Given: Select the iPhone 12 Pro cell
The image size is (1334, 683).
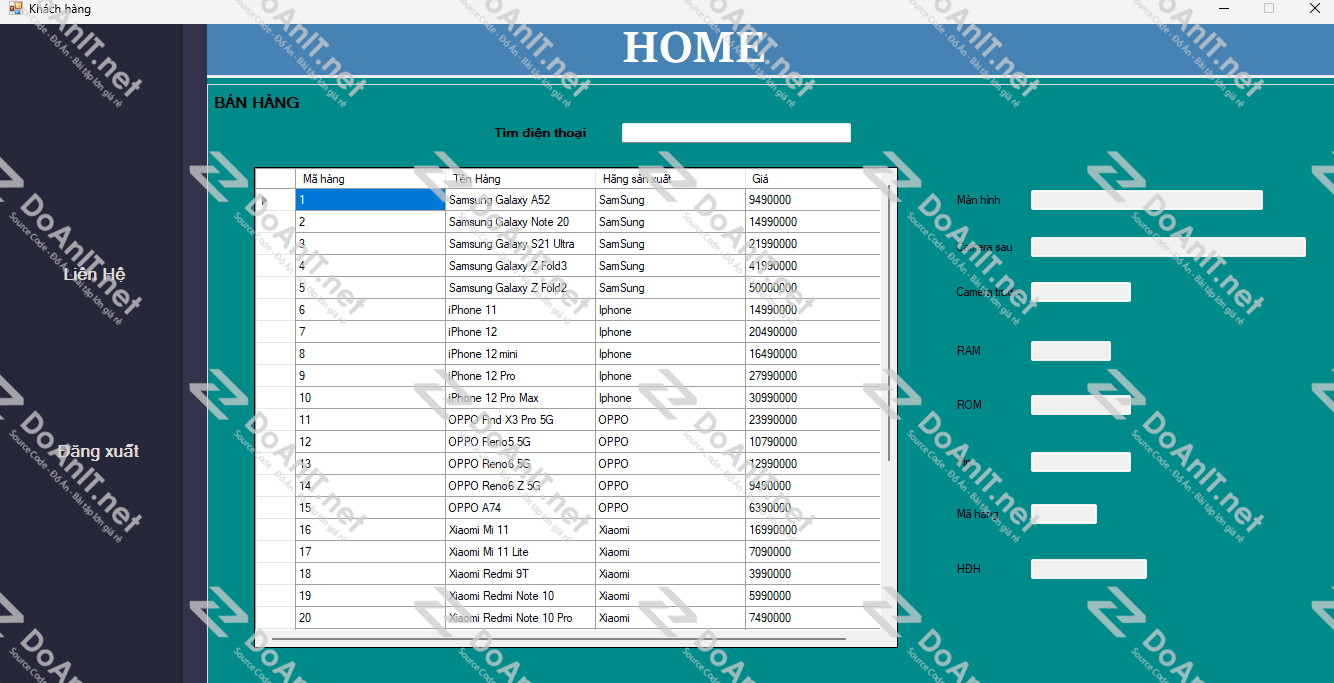Looking at the screenshot, I should [520, 376].
